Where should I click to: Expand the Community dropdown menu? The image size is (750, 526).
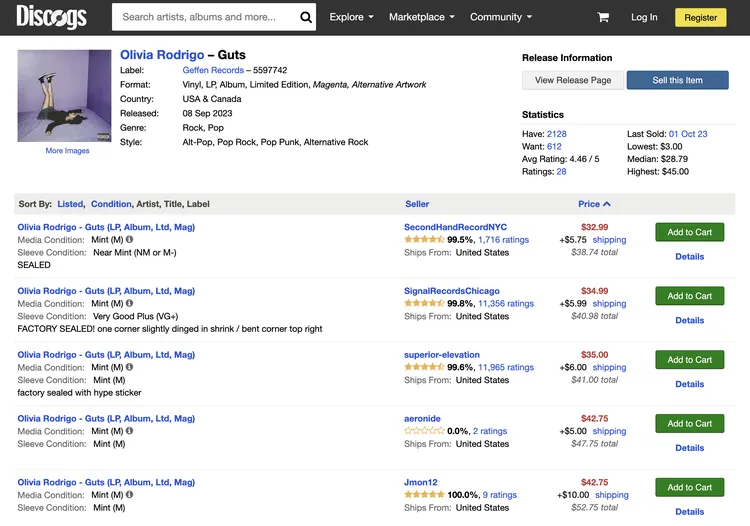(501, 17)
